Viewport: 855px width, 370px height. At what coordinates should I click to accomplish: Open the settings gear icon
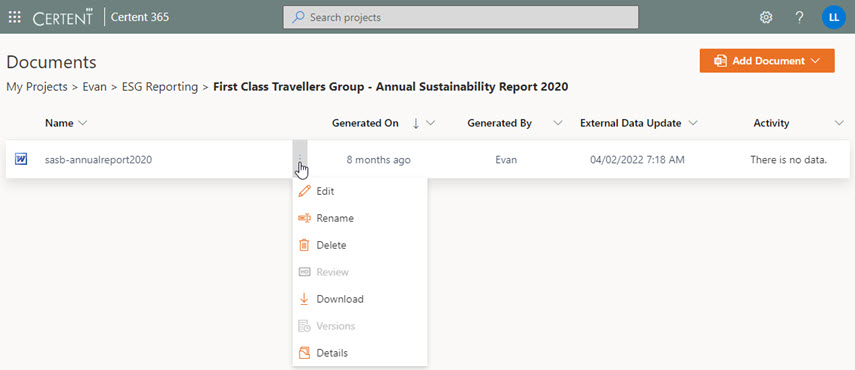pos(766,17)
